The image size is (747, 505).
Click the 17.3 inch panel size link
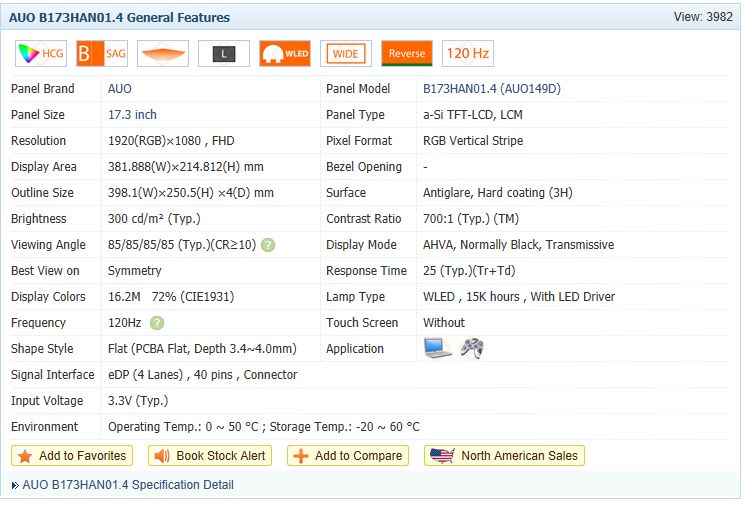[132, 115]
